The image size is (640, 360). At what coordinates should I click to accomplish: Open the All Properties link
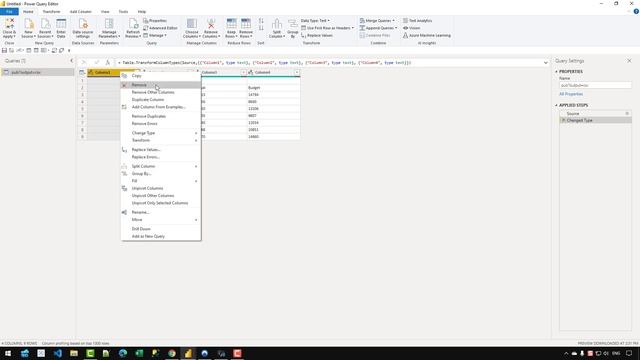(x=571, y=94)
